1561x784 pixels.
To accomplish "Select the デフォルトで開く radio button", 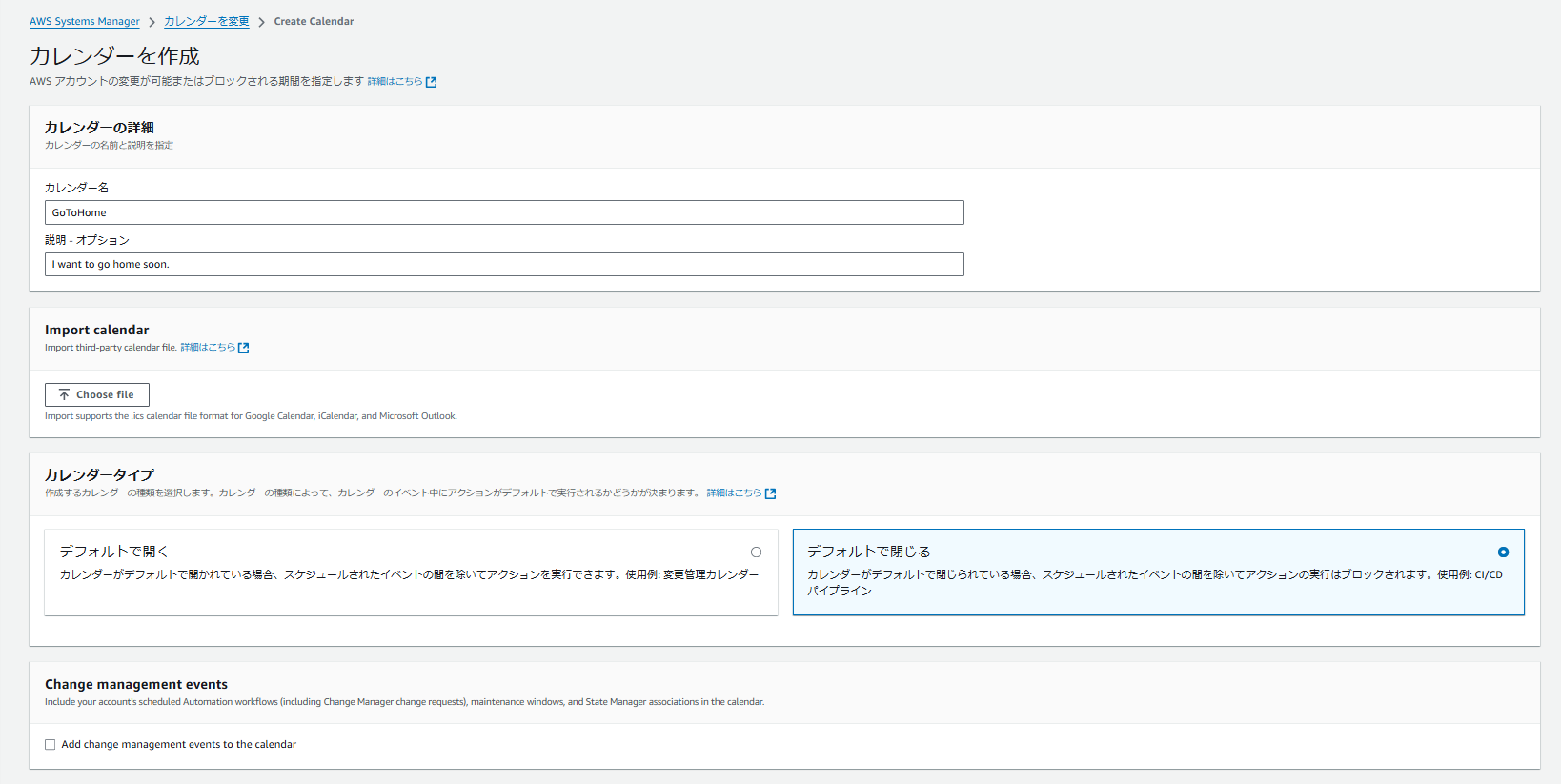I will point(756,553).
